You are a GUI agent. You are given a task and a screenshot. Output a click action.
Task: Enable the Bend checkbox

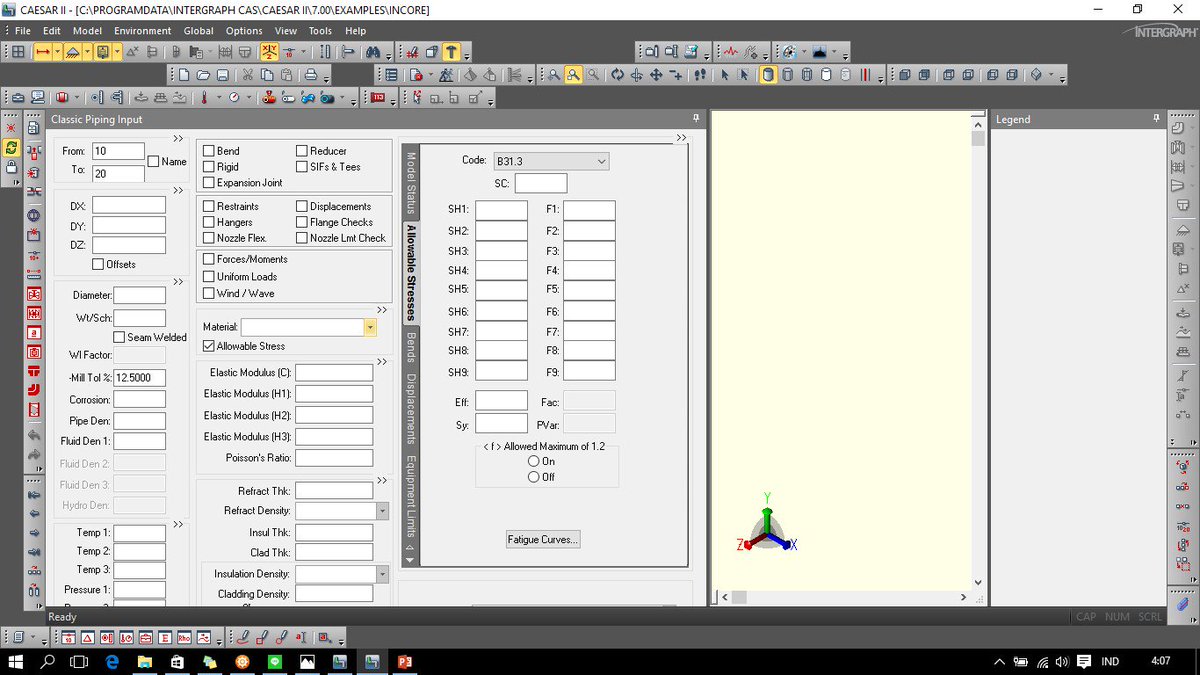point(208,151)
